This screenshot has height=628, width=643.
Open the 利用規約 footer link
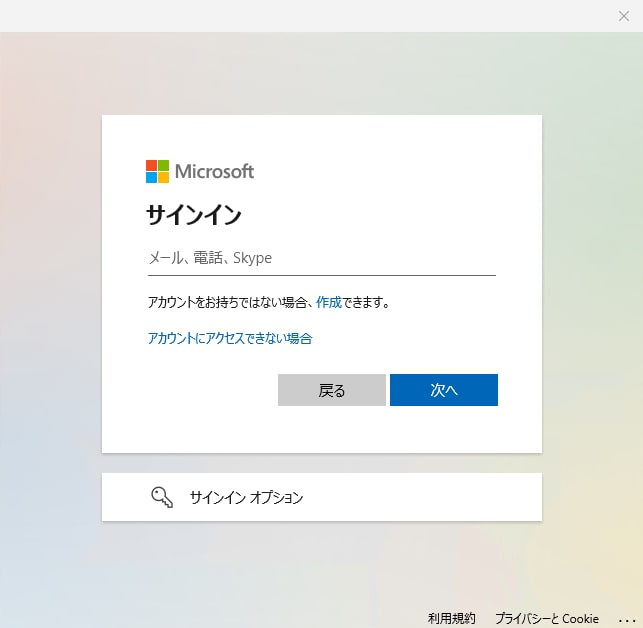[451, 618]
